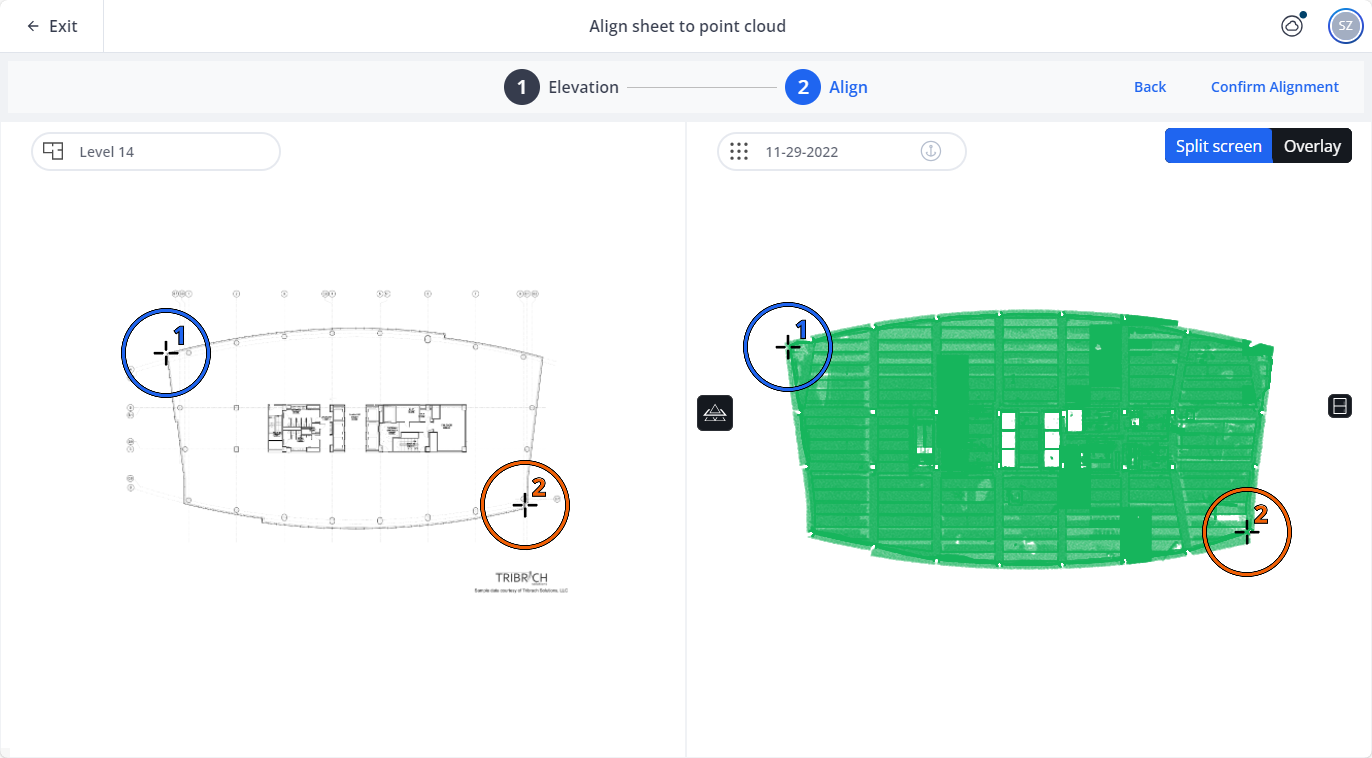
Task: Click the anchor icon beside 11-29-2022
Action: coord(931,152)
